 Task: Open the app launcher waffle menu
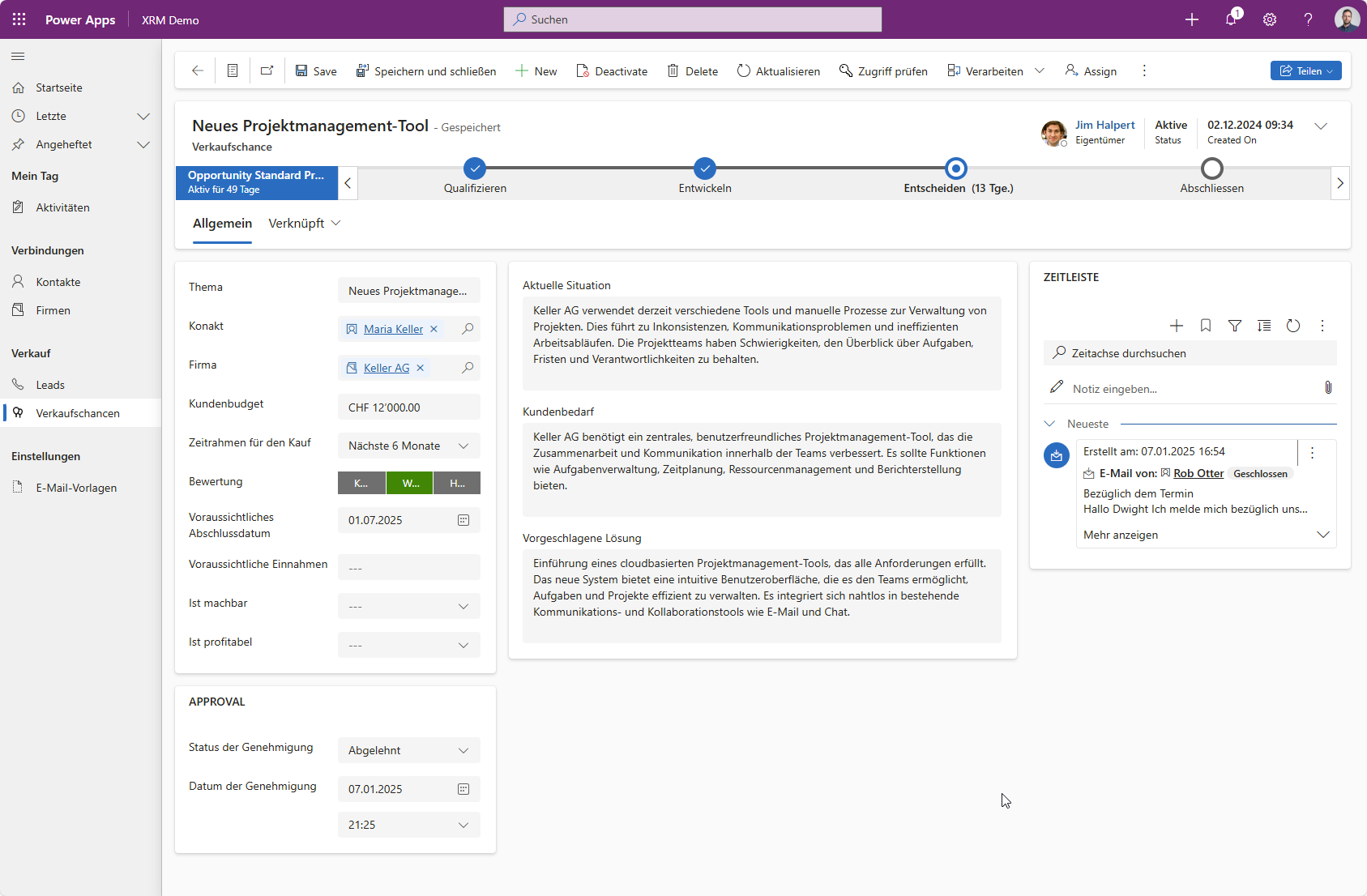coord(19,19)
